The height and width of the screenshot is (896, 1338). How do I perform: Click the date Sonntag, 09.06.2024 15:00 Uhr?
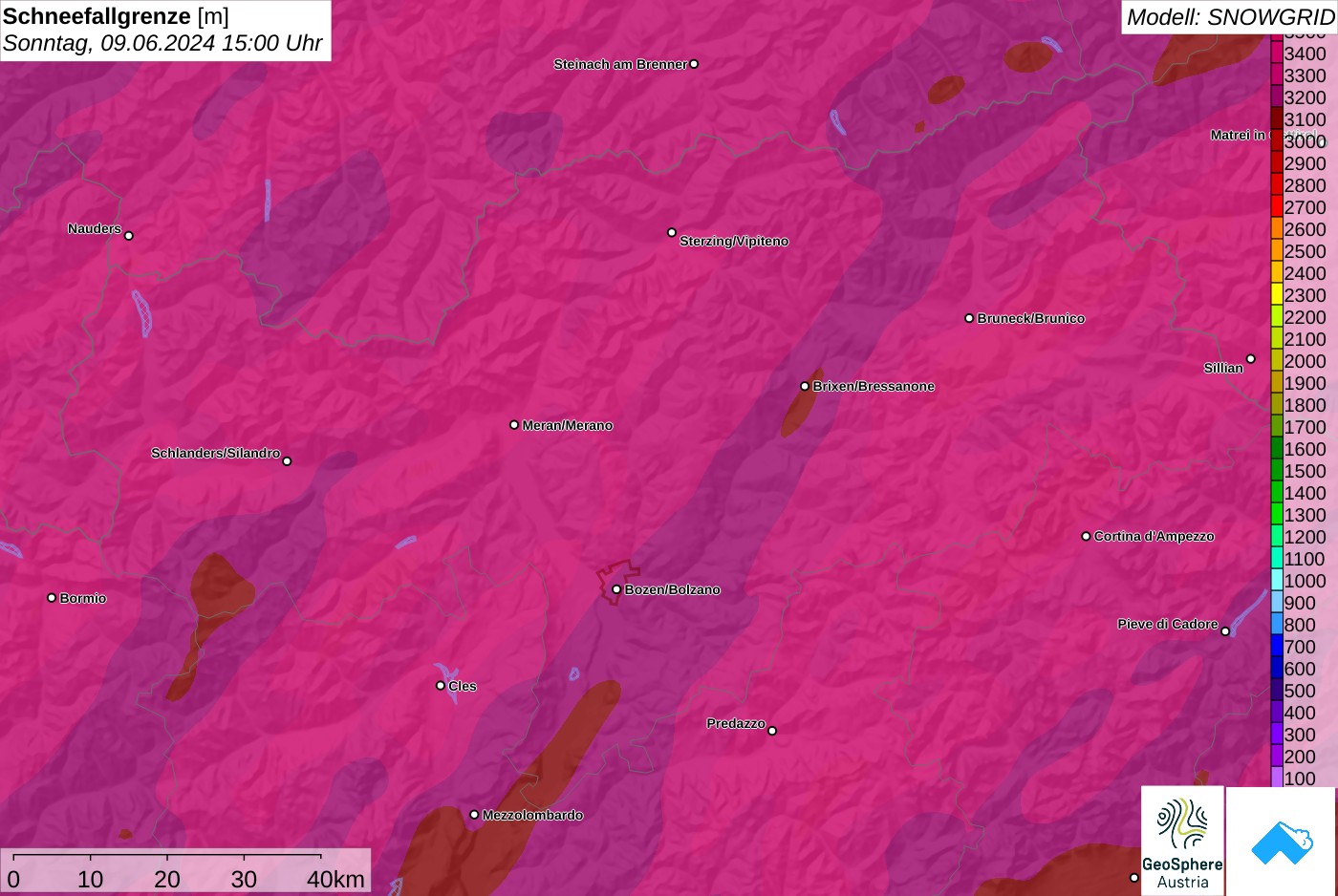(162, 44)
